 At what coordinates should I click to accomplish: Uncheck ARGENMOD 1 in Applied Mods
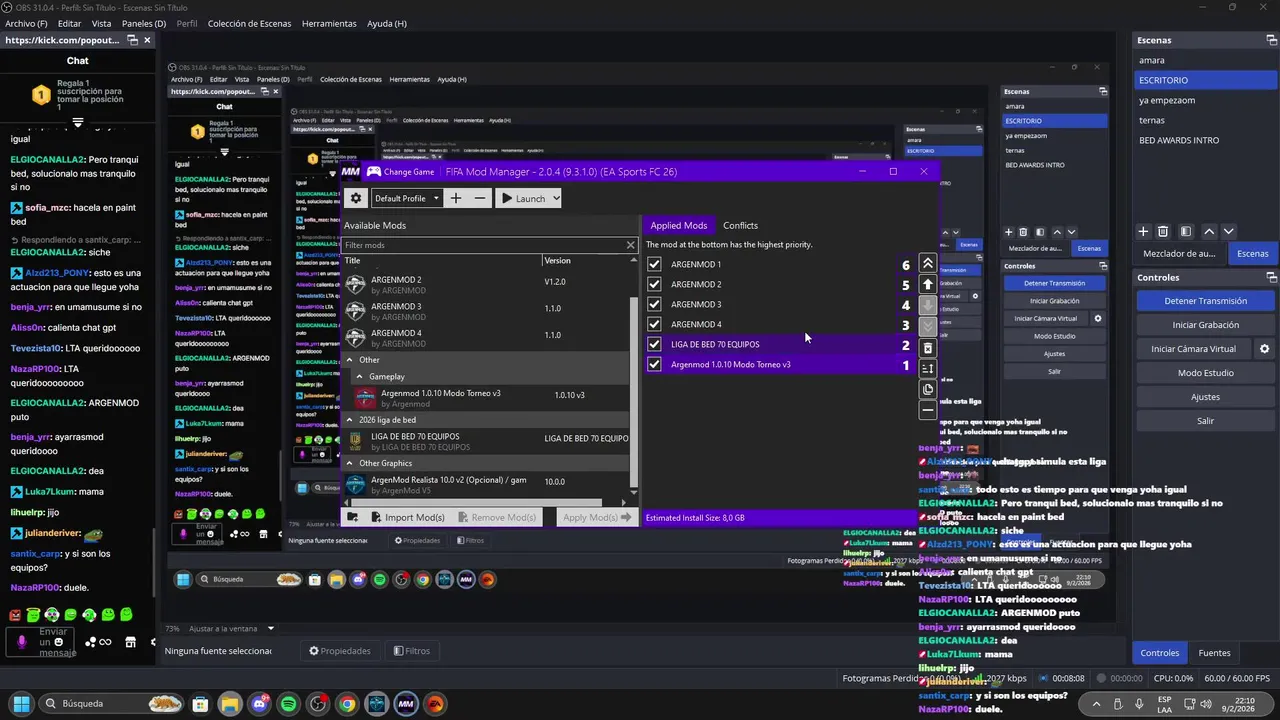pos(654,264)
